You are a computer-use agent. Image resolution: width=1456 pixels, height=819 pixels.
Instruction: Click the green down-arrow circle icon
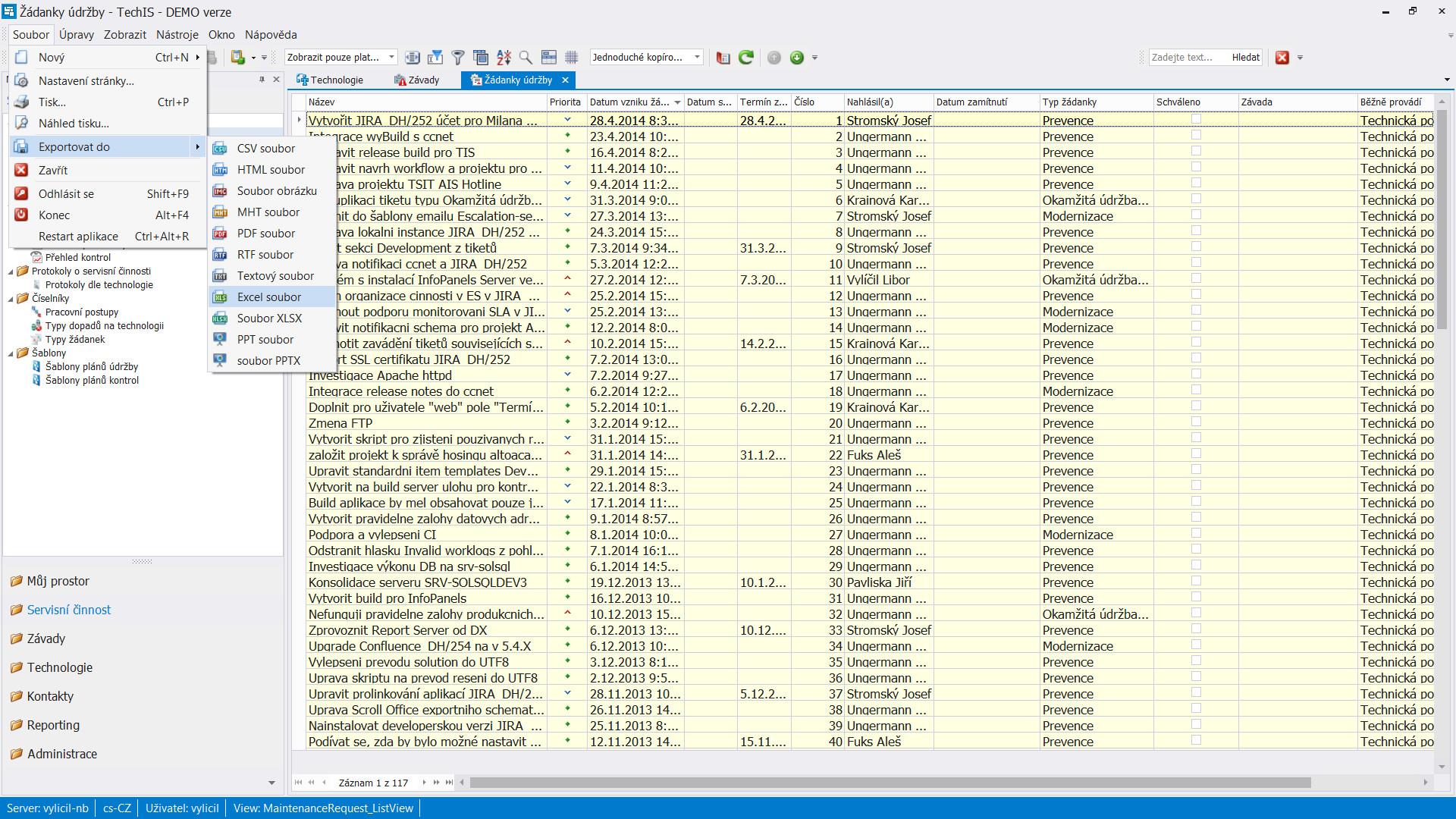tap(796, 57)
